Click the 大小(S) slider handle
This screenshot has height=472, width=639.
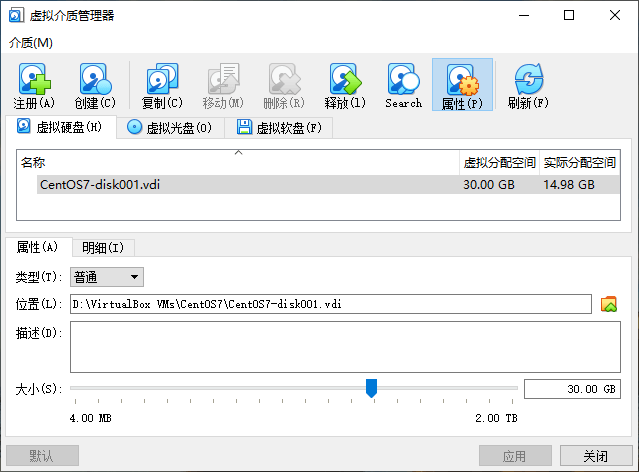click(371, 388)
